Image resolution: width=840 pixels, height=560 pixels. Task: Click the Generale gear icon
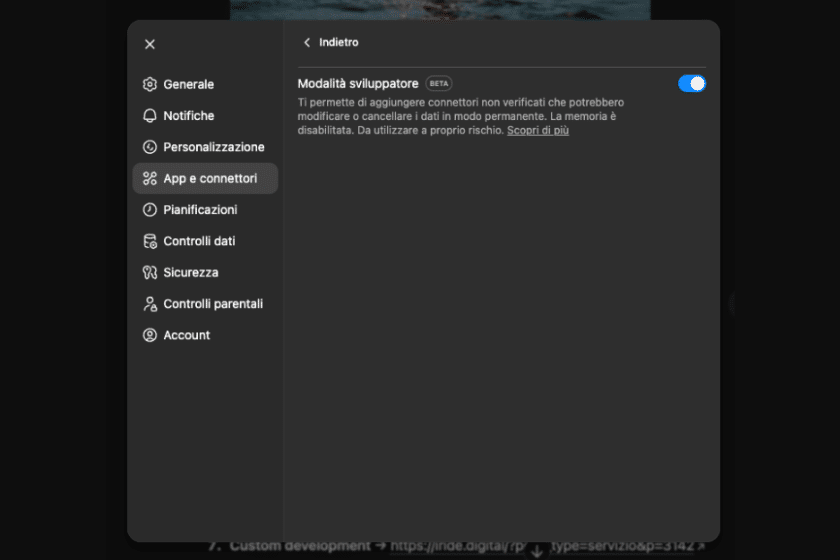[149, 84]
